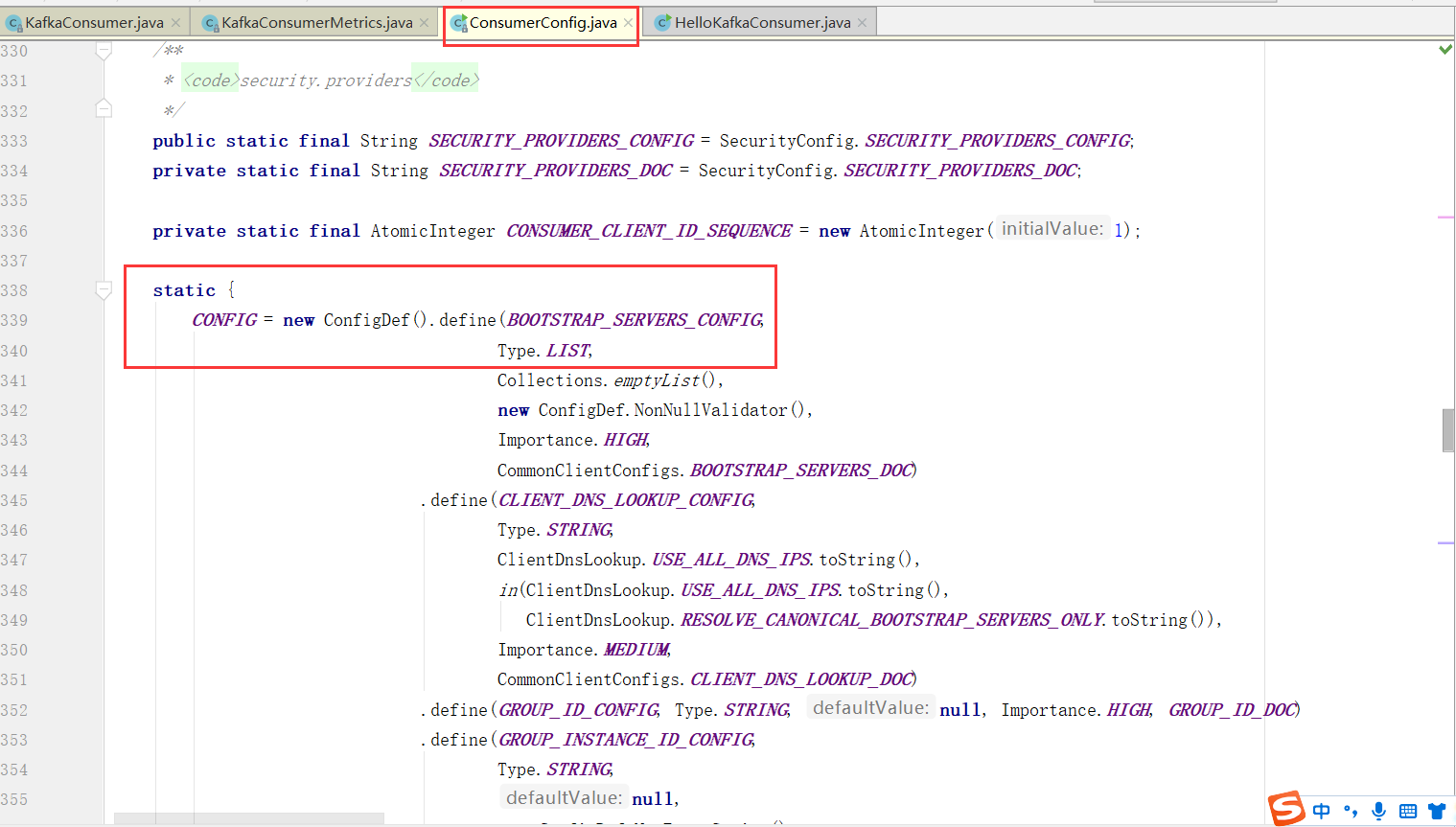The width and height of the screenshot is (1456, 827).
Task: Click the CONFIG variable on line 339
Action: tap(224, 320)
